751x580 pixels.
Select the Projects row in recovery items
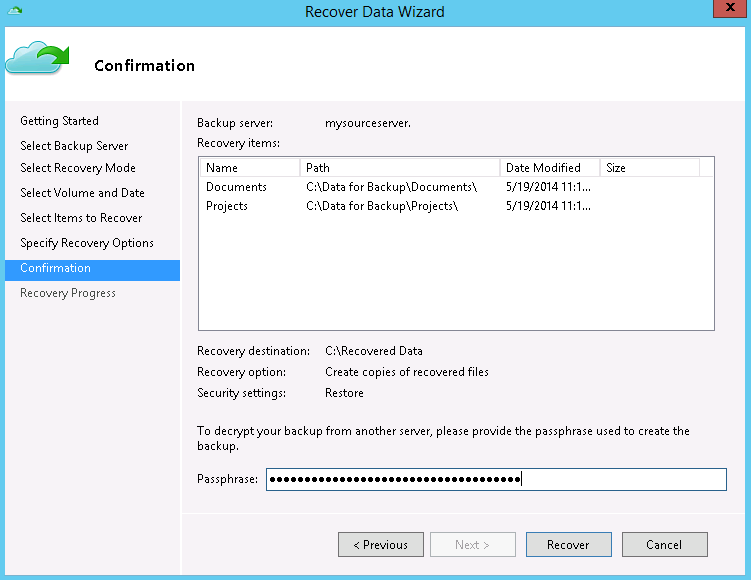point(227,206)
